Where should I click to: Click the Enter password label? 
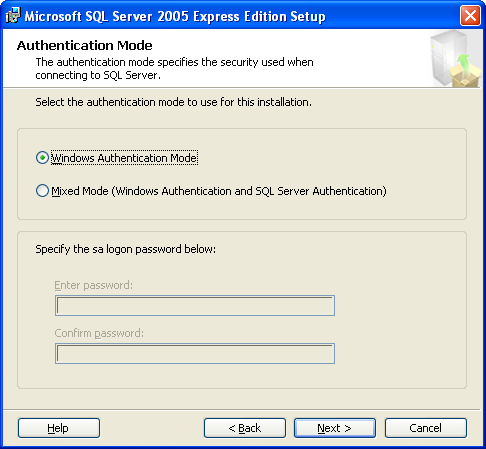point(93,285)
